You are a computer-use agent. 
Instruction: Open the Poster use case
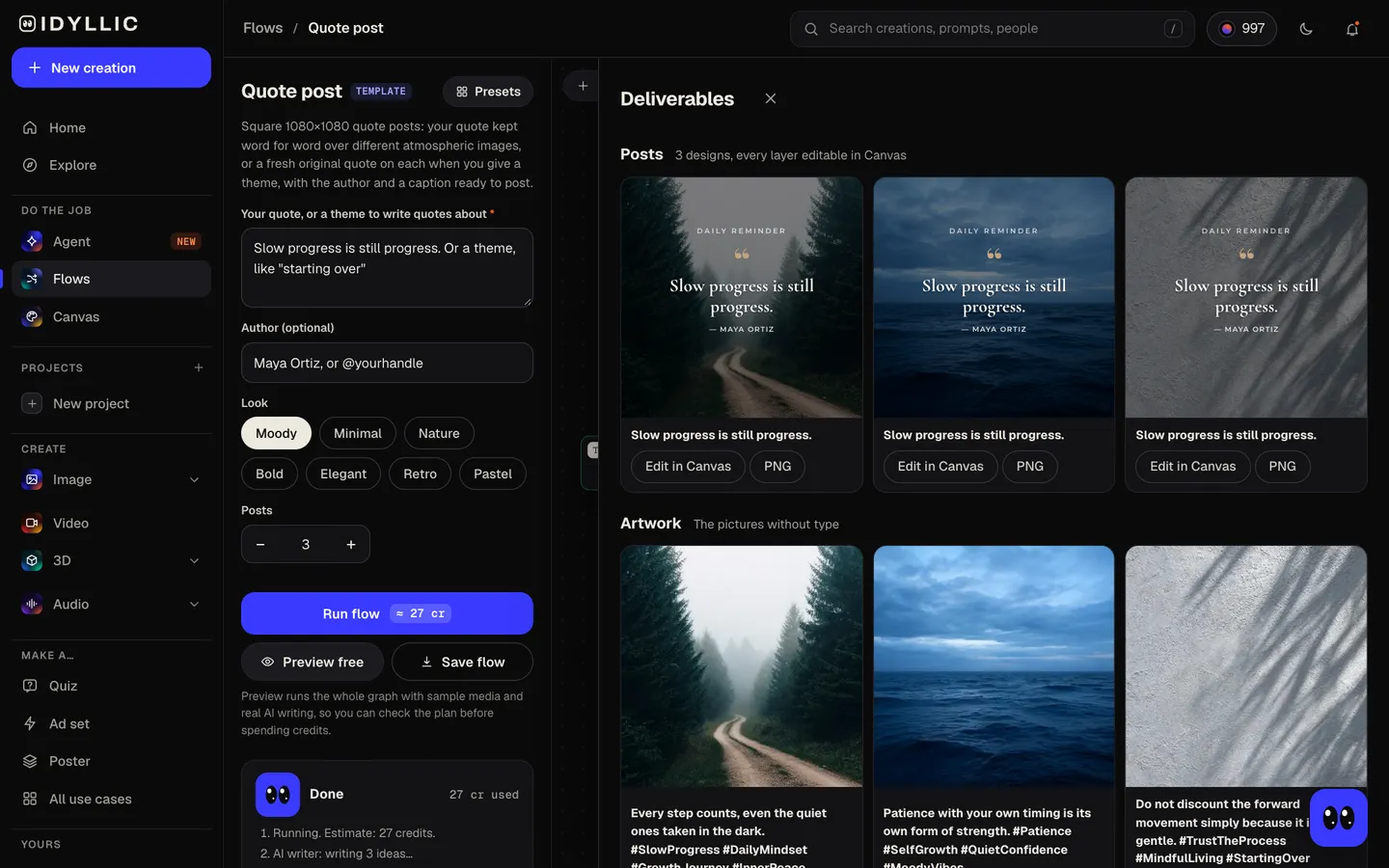[x=111, y=761]
